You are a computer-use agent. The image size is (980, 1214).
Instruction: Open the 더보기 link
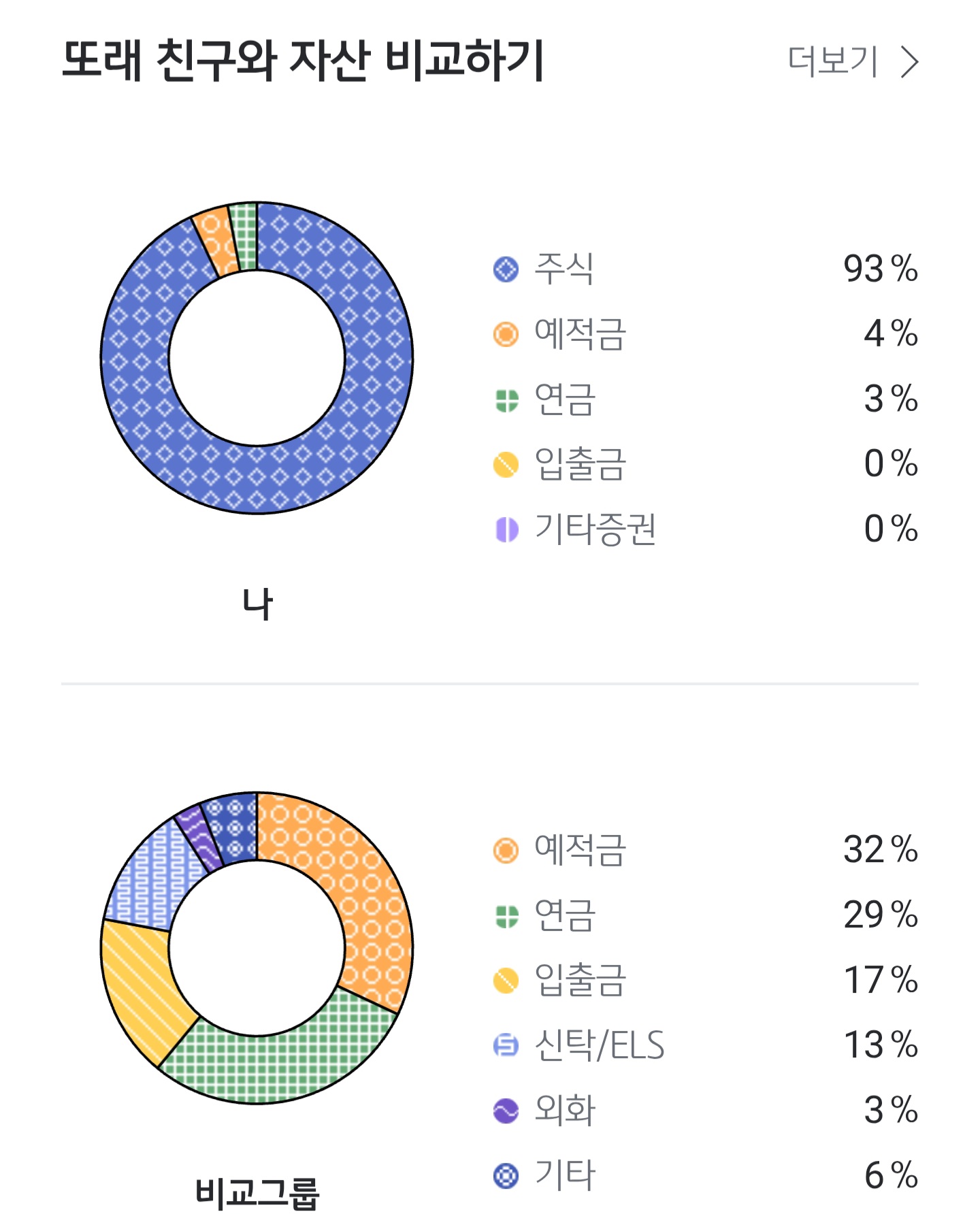click(833, 62)
